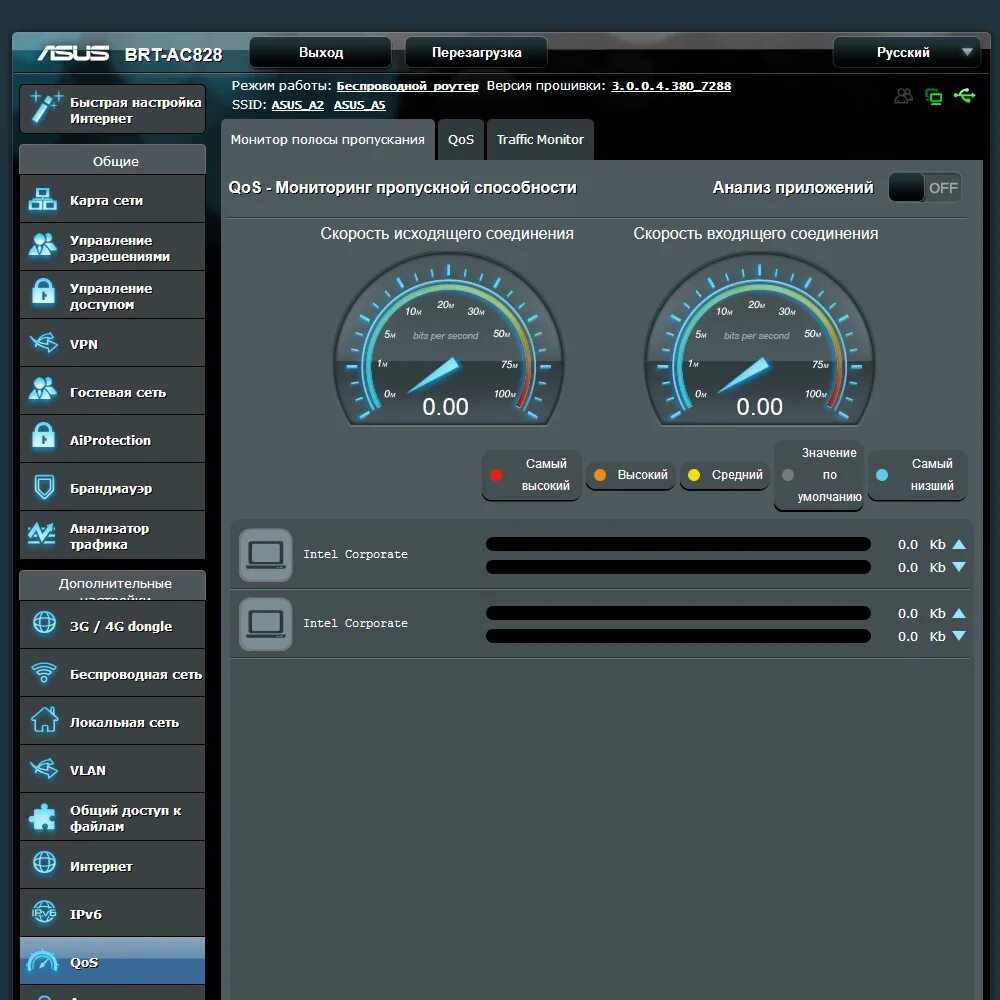Click the ASUS logo

73,54
